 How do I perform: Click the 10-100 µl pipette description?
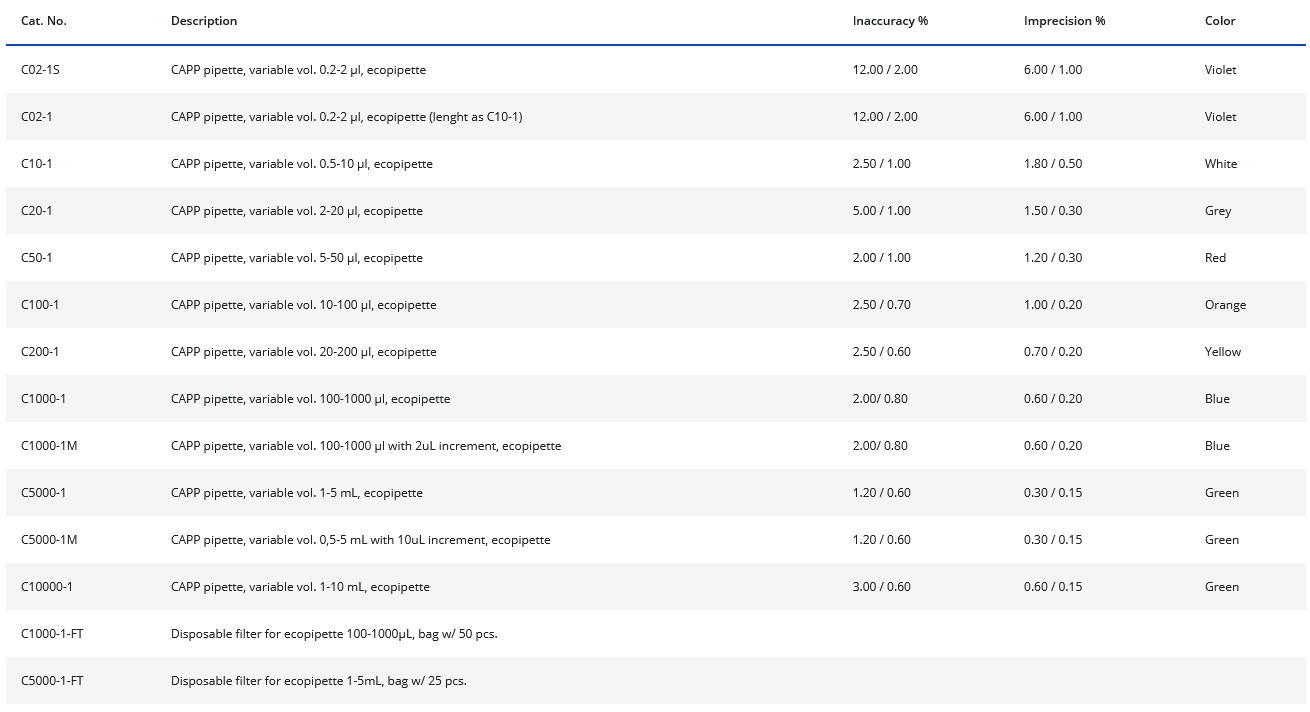pyautogui.click(x=304, y=305)
